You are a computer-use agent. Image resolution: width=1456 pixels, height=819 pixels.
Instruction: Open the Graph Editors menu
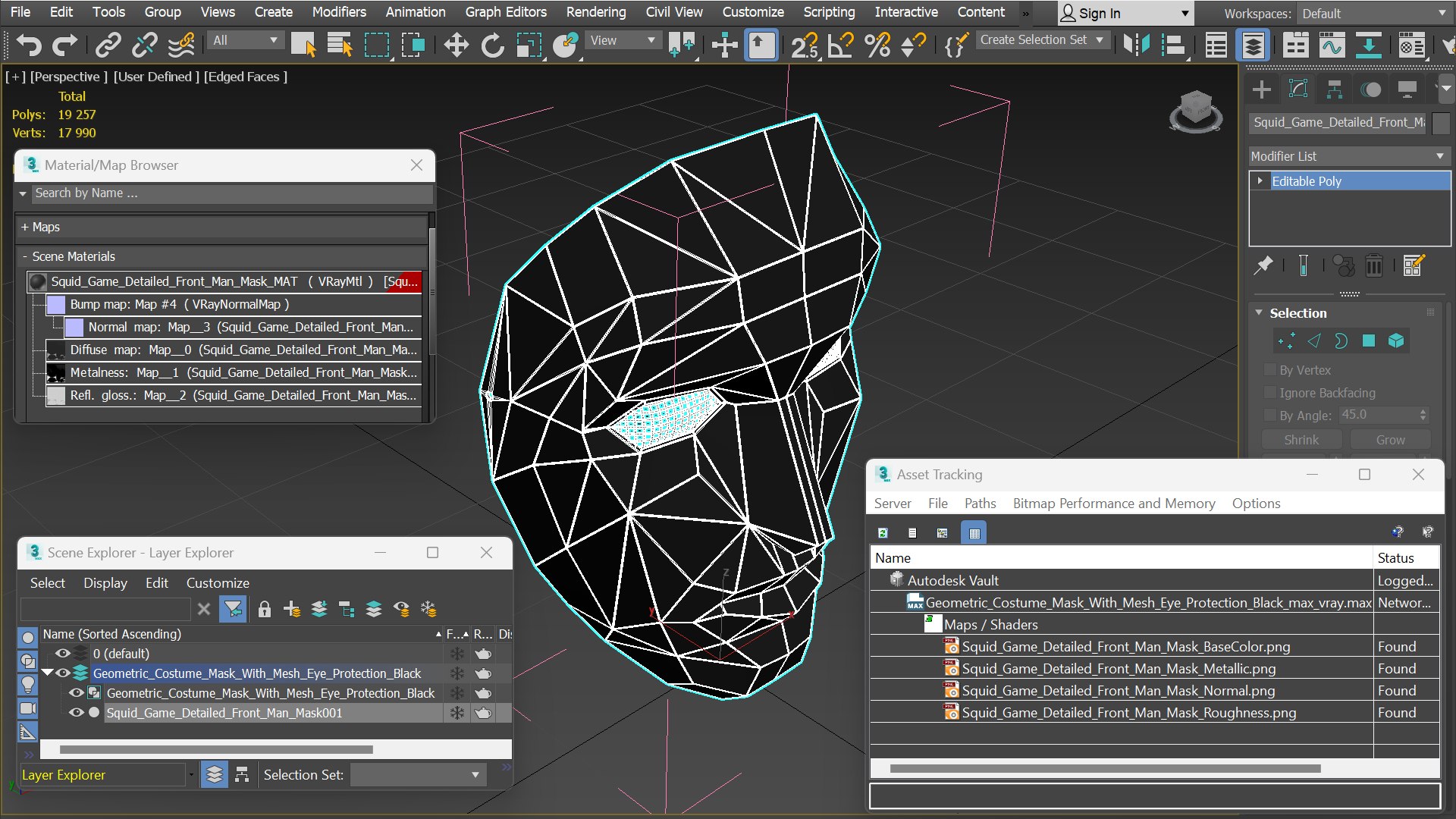(x=506, y=12)
